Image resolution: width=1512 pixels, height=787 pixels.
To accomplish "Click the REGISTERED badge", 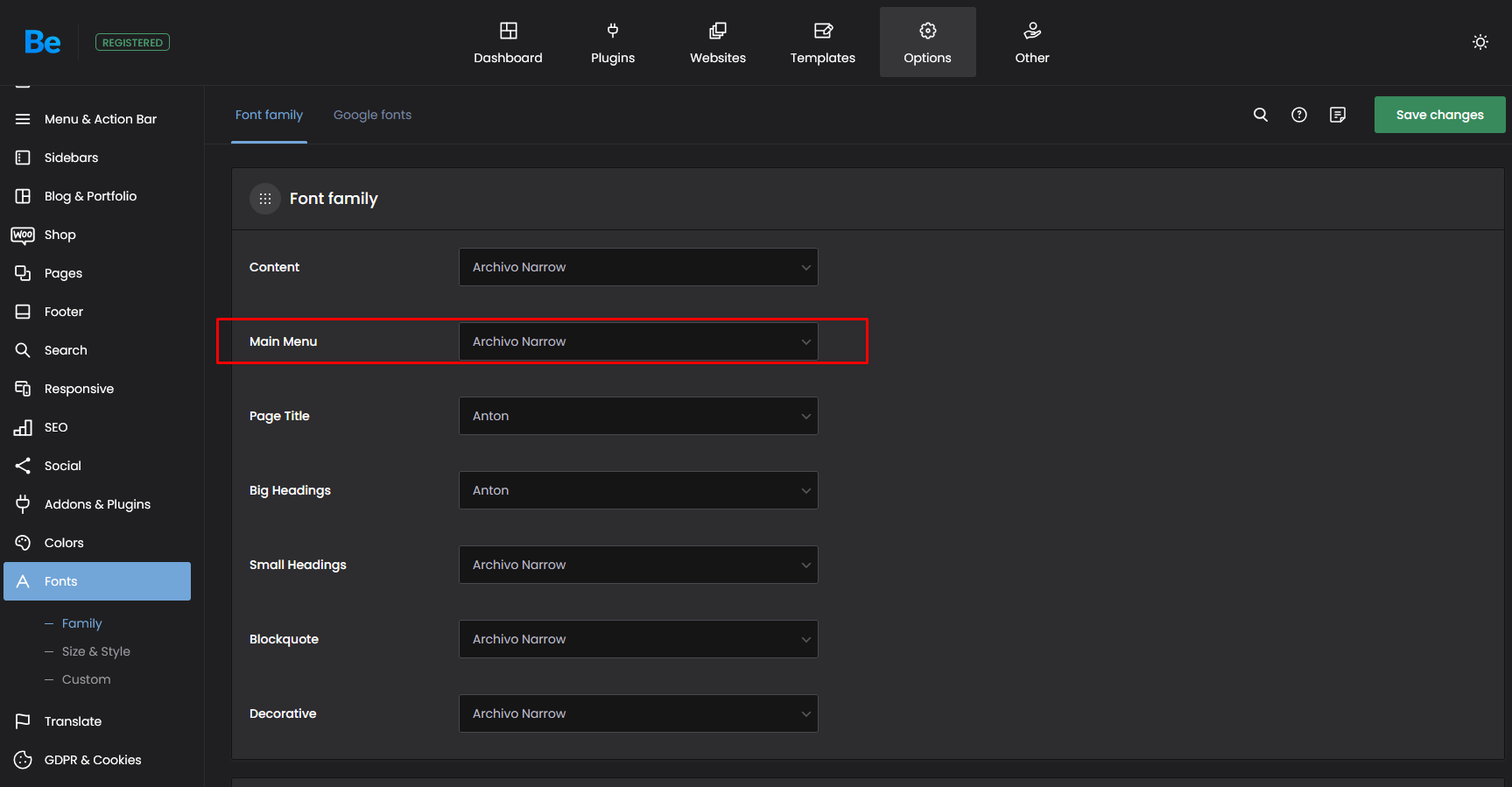I will (132, 42).
